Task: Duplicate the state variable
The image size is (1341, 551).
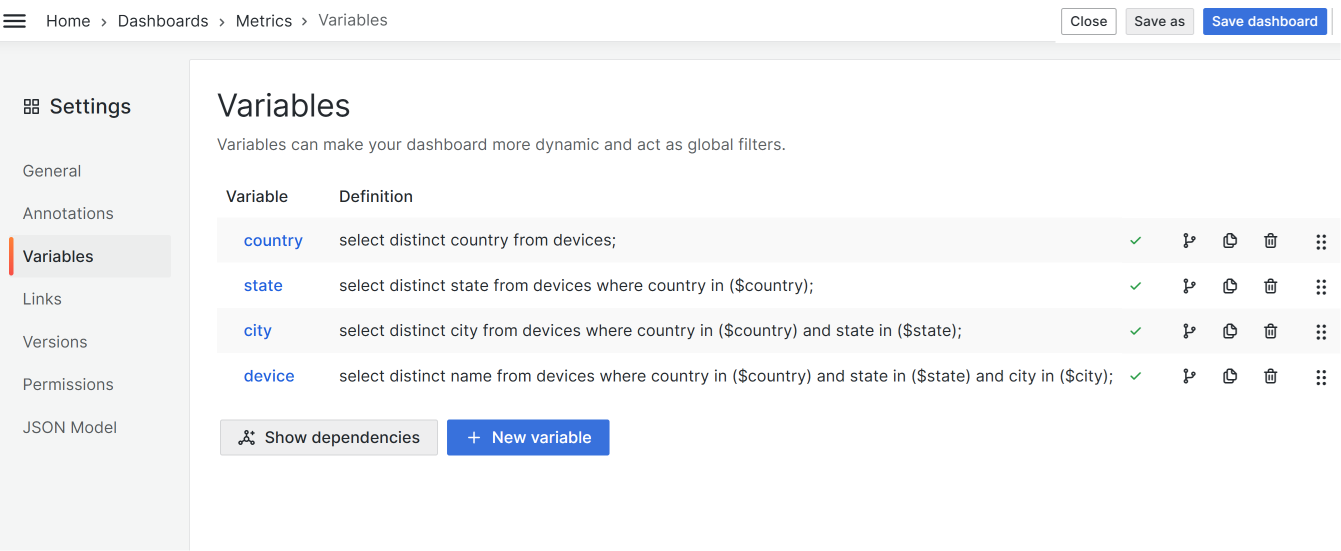Action: pyautogui.click(x=1230, y=286)
